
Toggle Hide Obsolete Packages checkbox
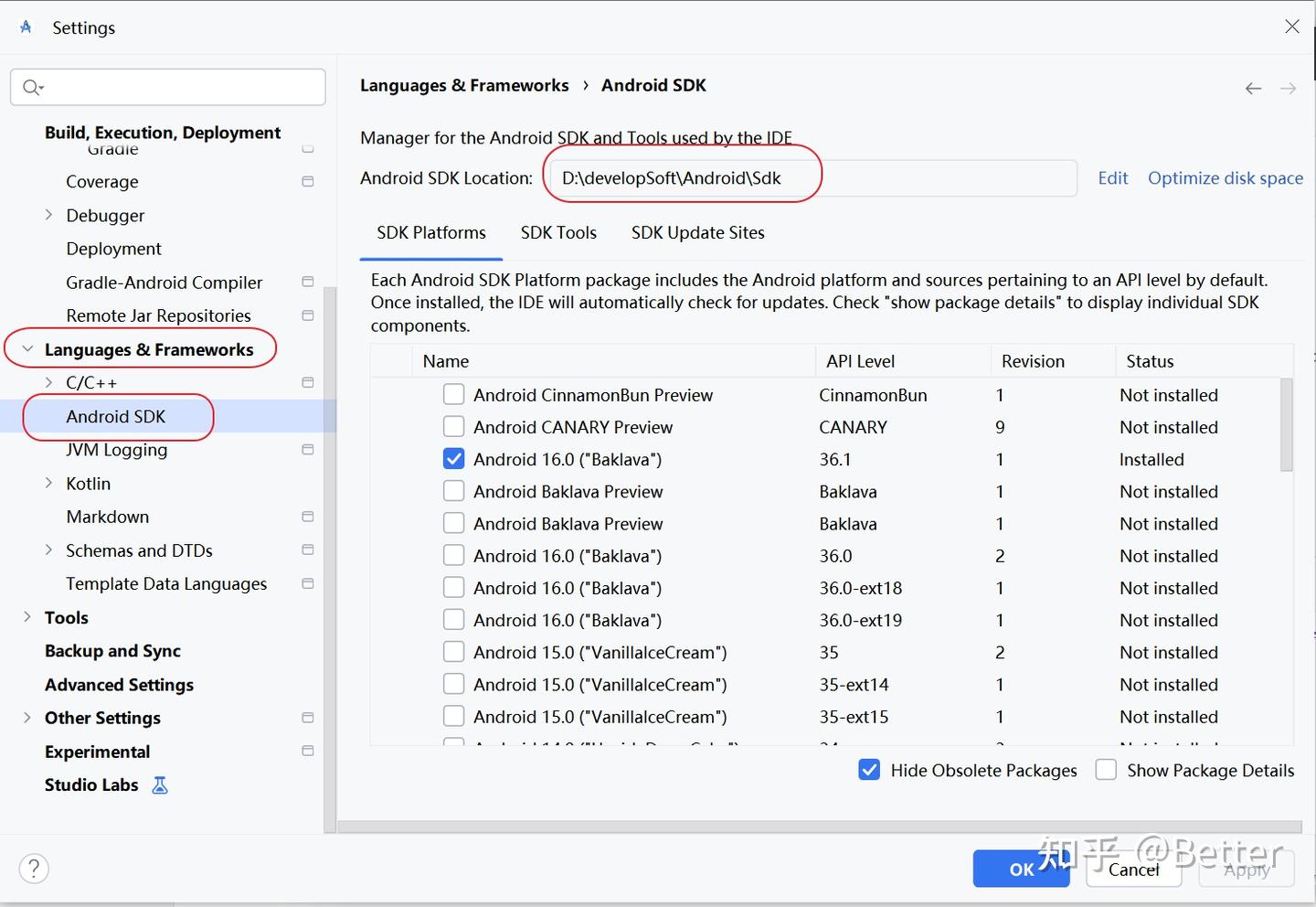point(869,770)
